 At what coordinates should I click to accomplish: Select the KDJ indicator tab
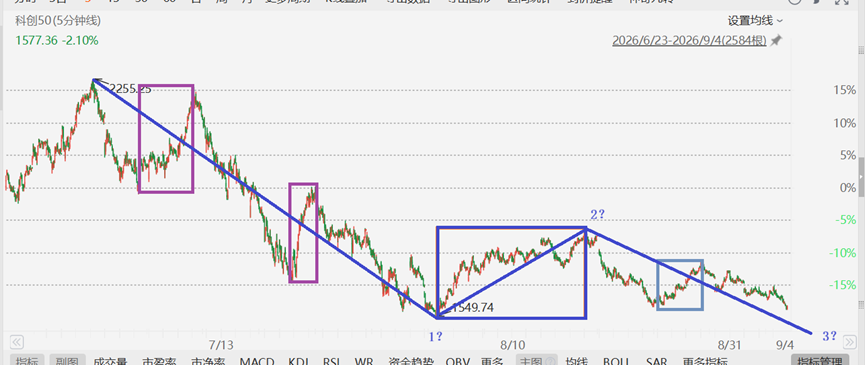pos(299,361)
